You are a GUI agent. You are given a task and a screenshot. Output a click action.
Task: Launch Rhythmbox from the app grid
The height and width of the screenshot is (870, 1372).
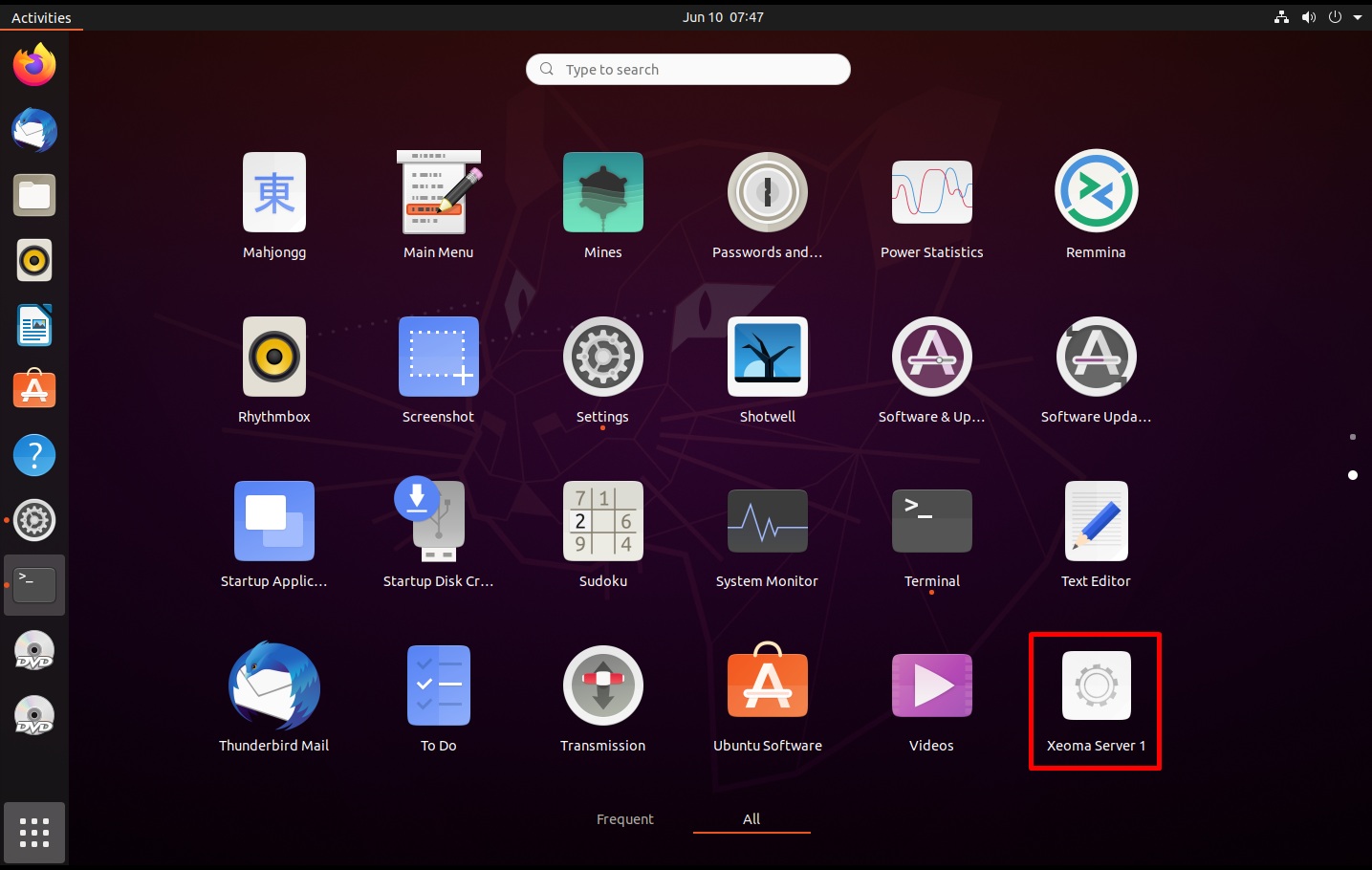[x=274, y=369]
